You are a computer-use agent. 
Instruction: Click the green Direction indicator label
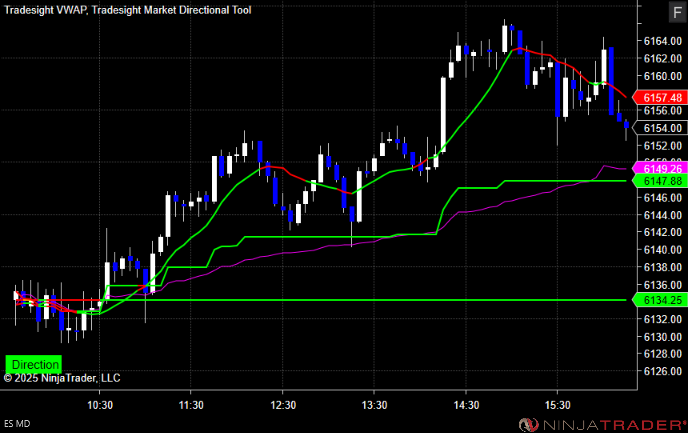pos(33,364)
